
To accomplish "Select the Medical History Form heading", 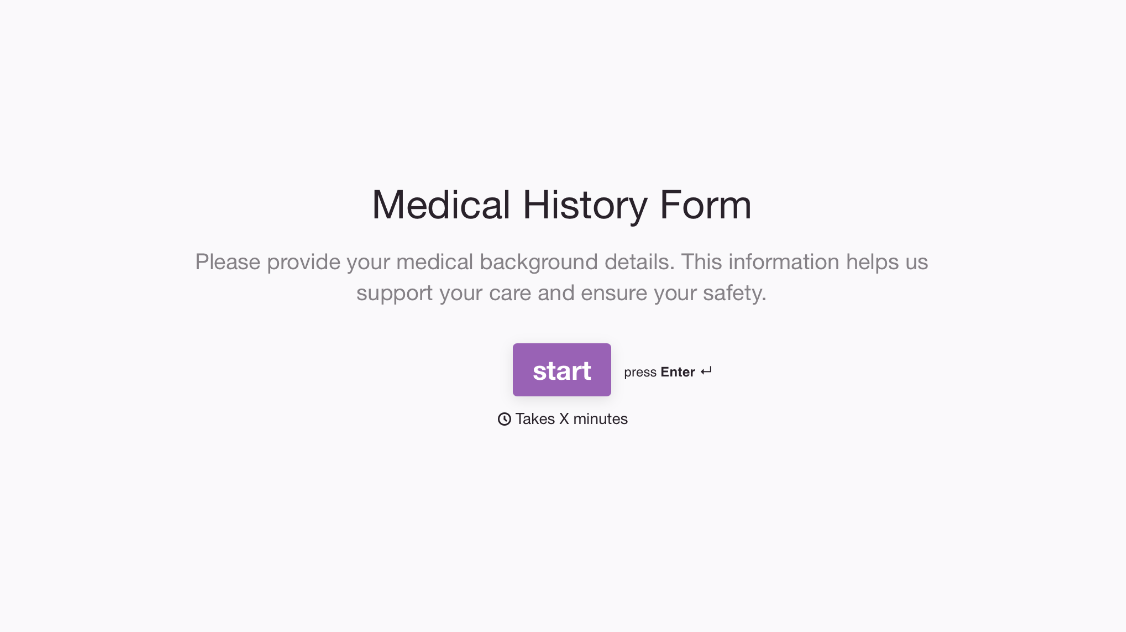I will coord(561,205).
